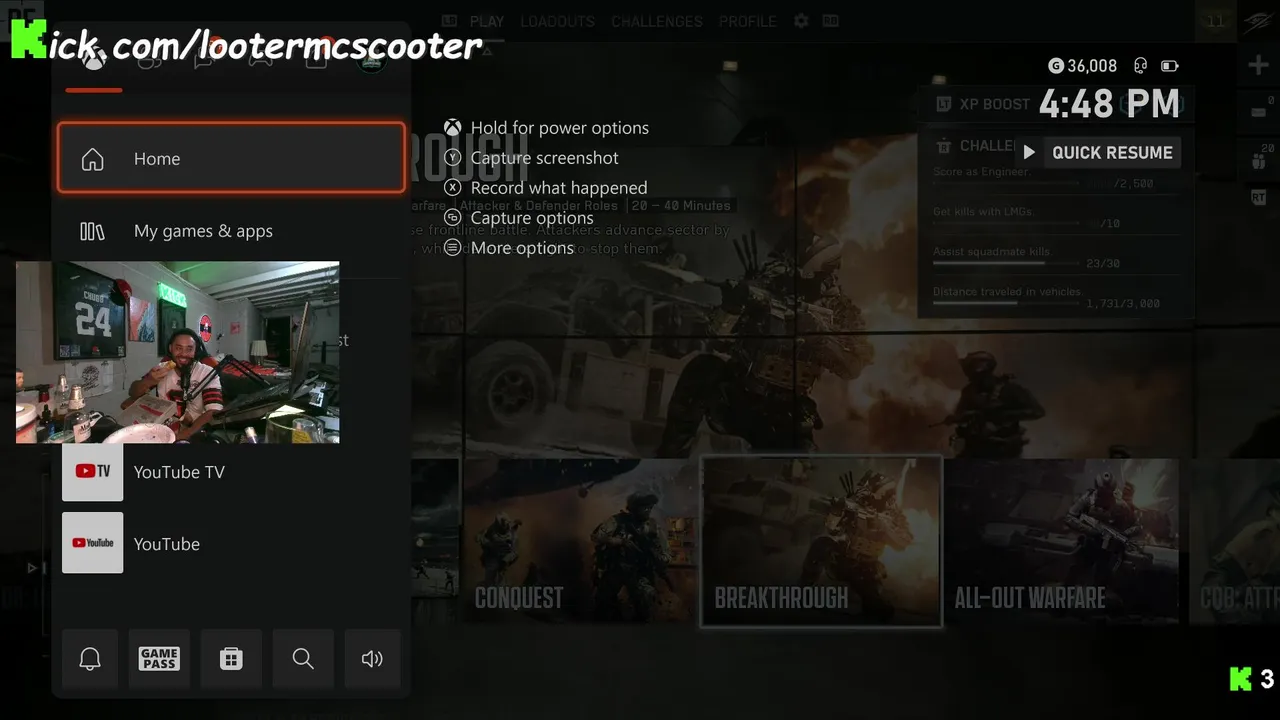
Task: Click 'Record what happened' text
Action: [x=559, y=188]
